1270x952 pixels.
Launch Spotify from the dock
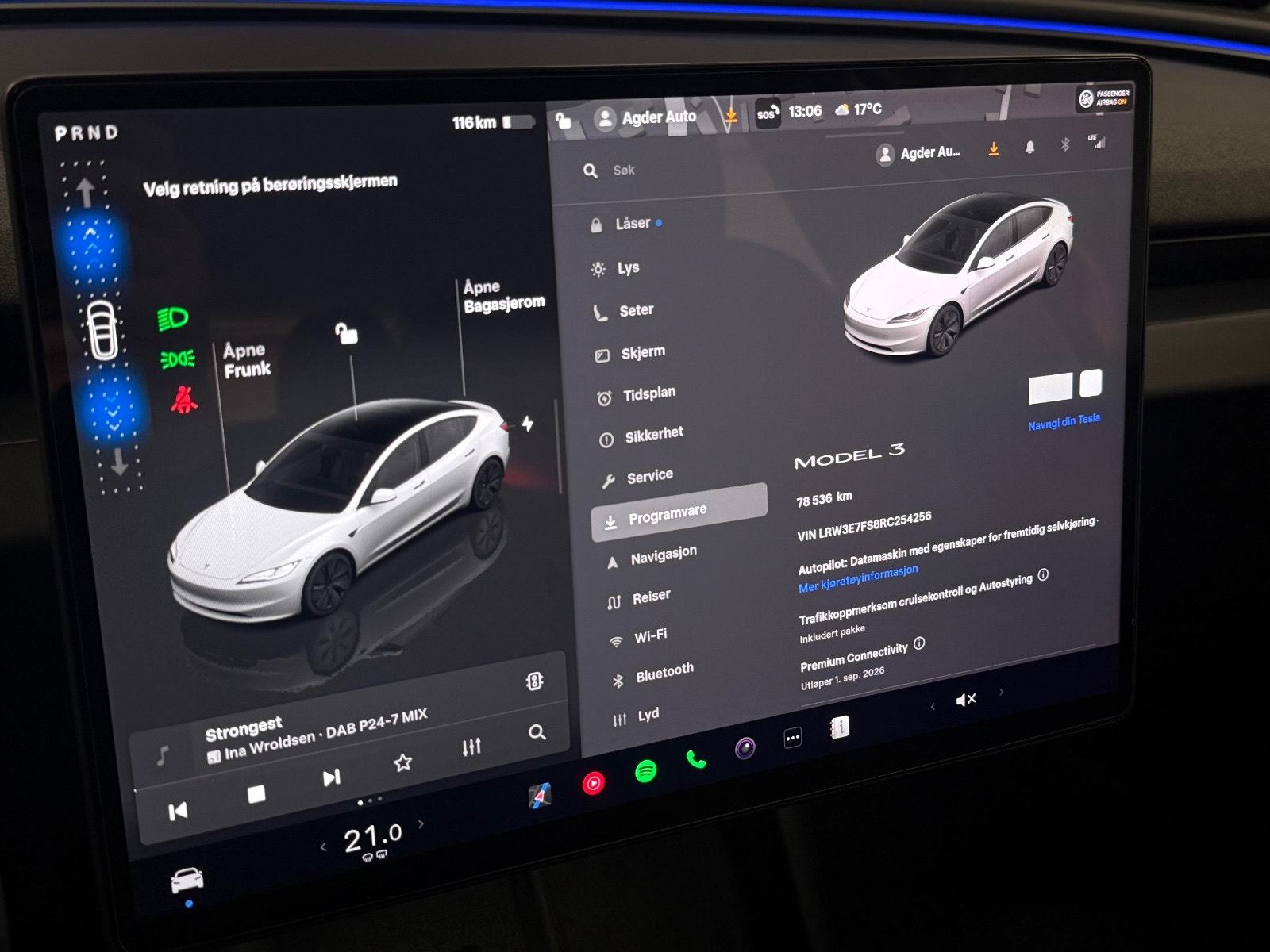(x=646, y=771)
